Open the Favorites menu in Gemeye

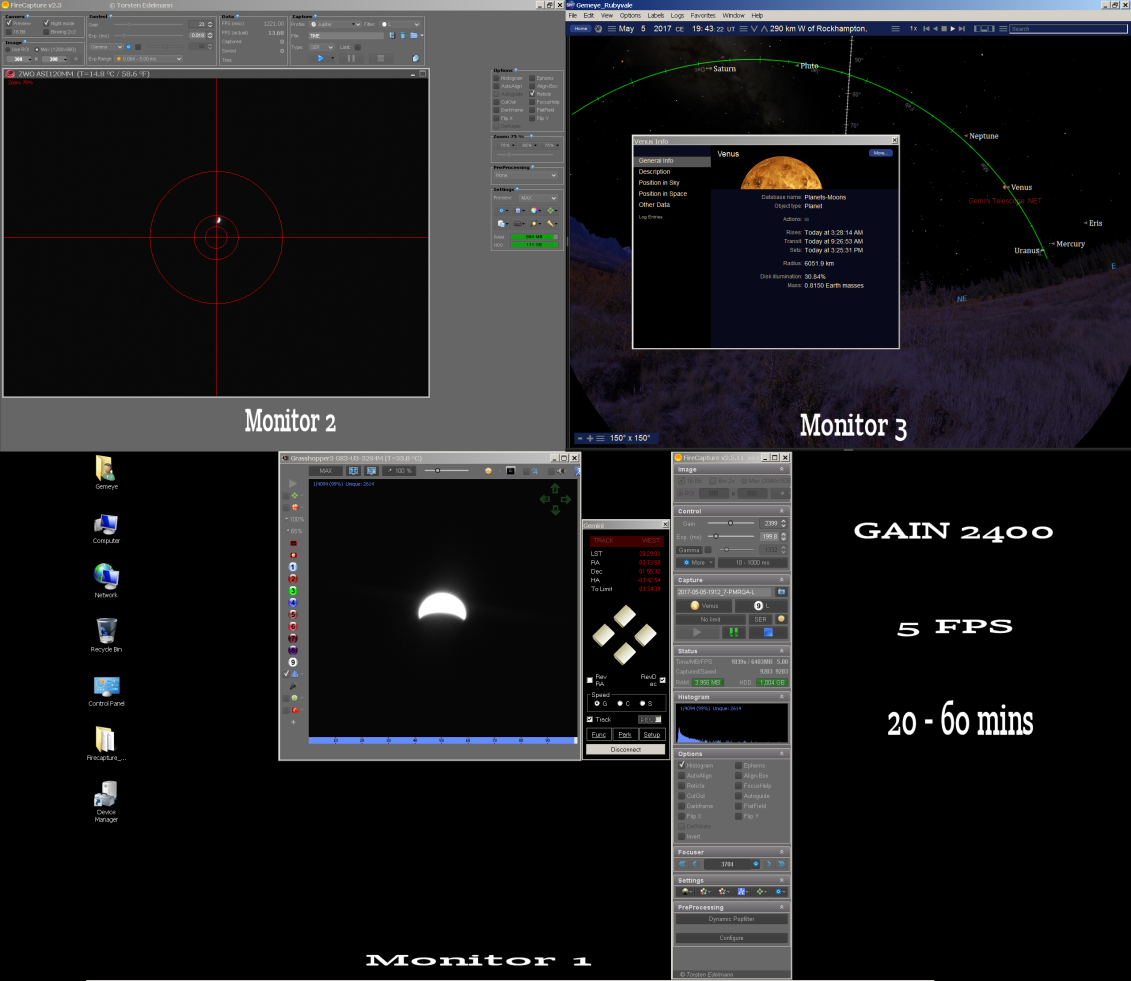[x=703, y=15]
